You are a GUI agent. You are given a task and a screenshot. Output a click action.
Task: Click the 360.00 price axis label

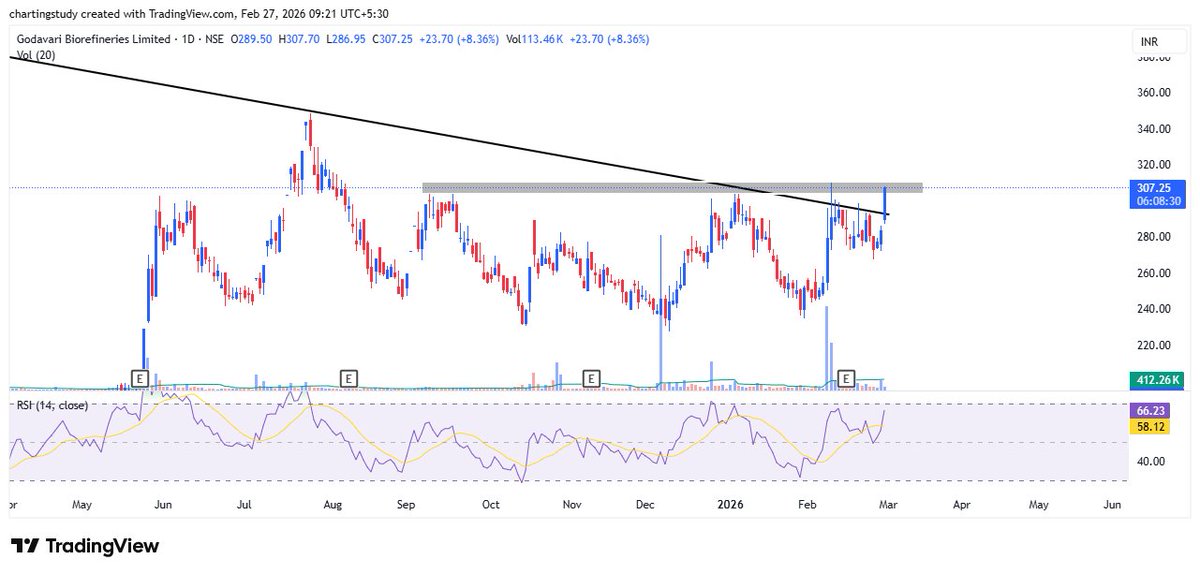click(x=1153, y=93)
